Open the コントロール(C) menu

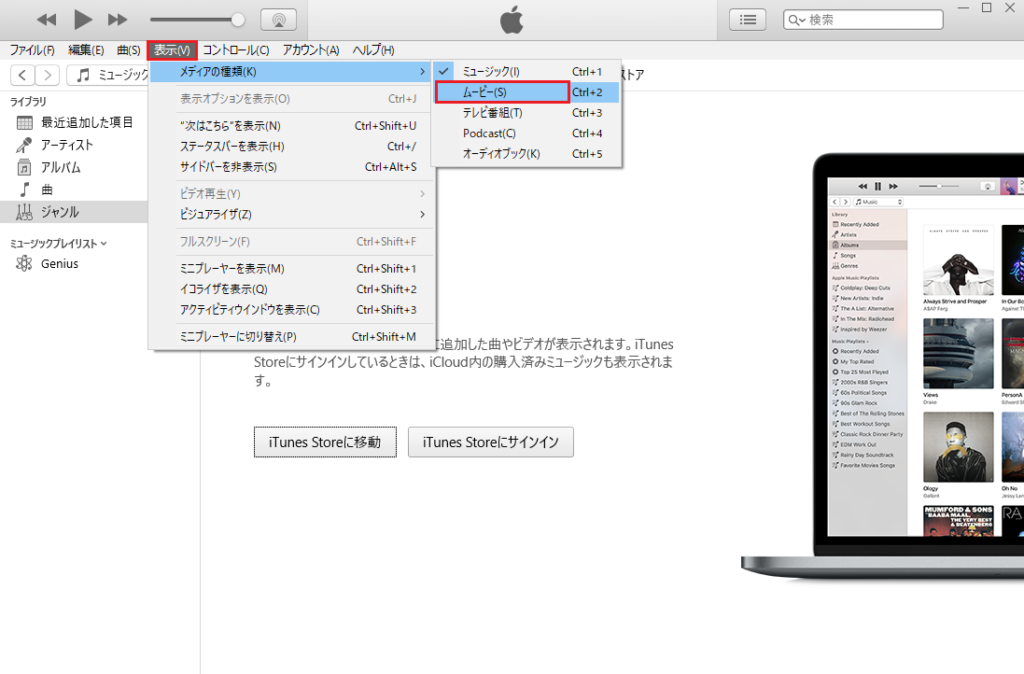pyautogui.click(x=236, y=50)
